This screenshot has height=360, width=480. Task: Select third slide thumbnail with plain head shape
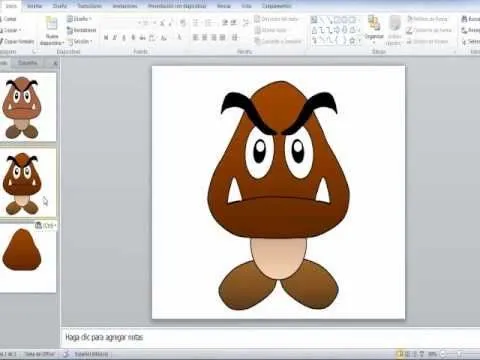pyautogui.click(x=28, y=257)
